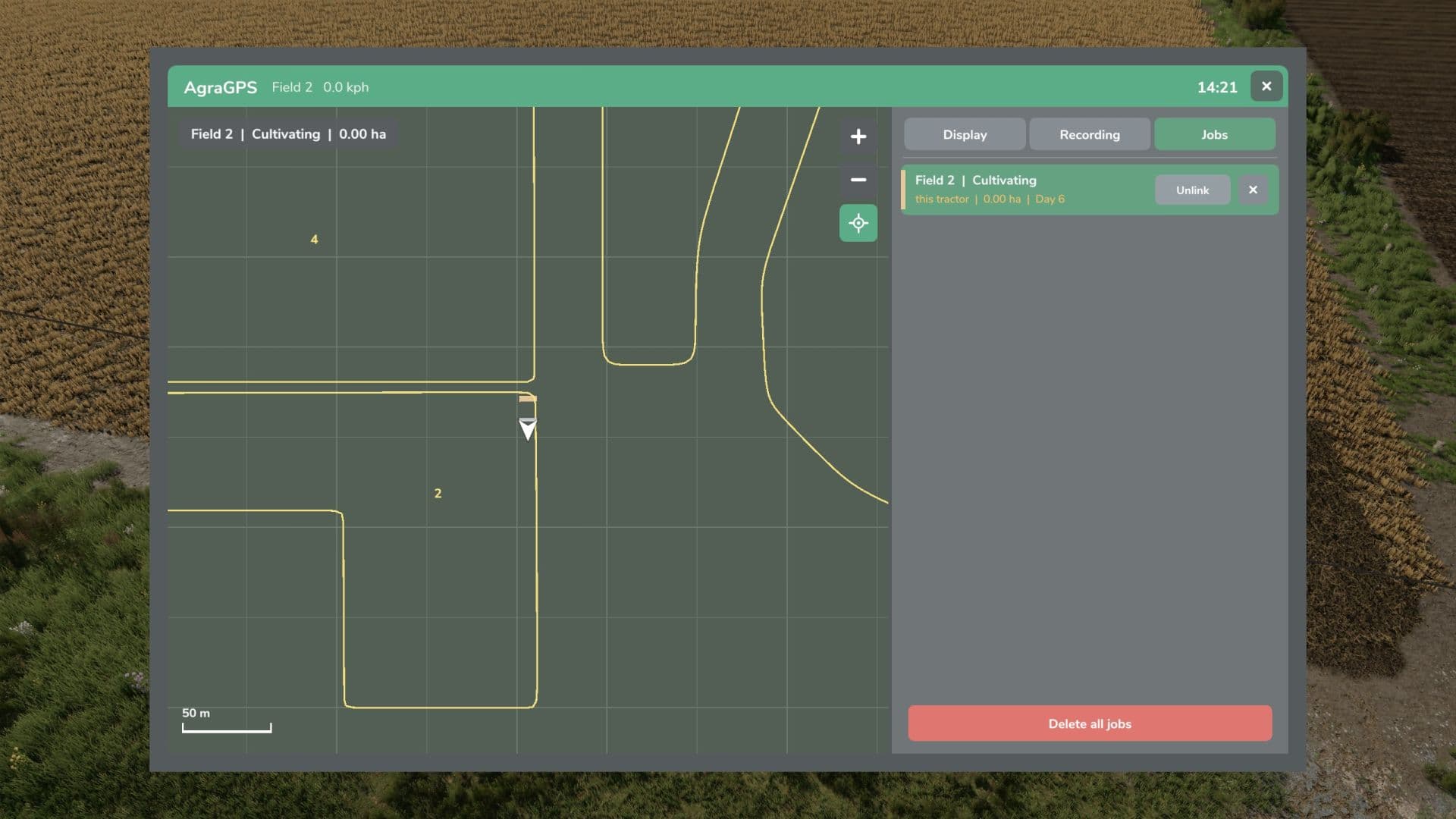Delete the Field 2 Cultivating job
This screenshot has height=819, width=1456.
[x=1253, y=190]
